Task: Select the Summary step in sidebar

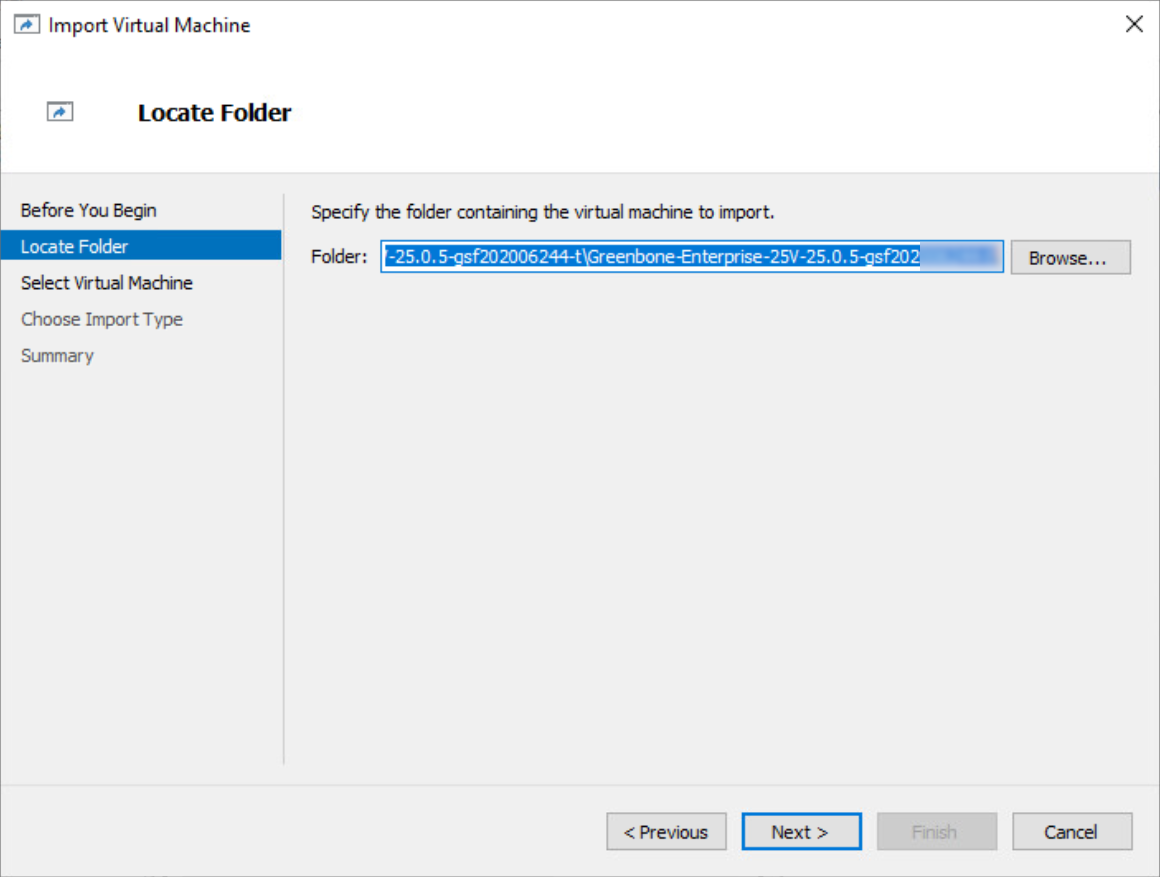Action: point(57,355)
